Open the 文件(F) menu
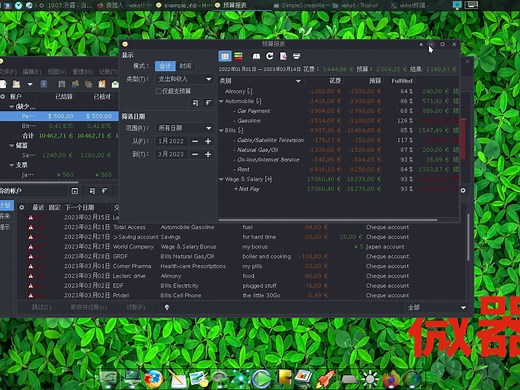The image size is (520, 390). [x=8, y=72]
